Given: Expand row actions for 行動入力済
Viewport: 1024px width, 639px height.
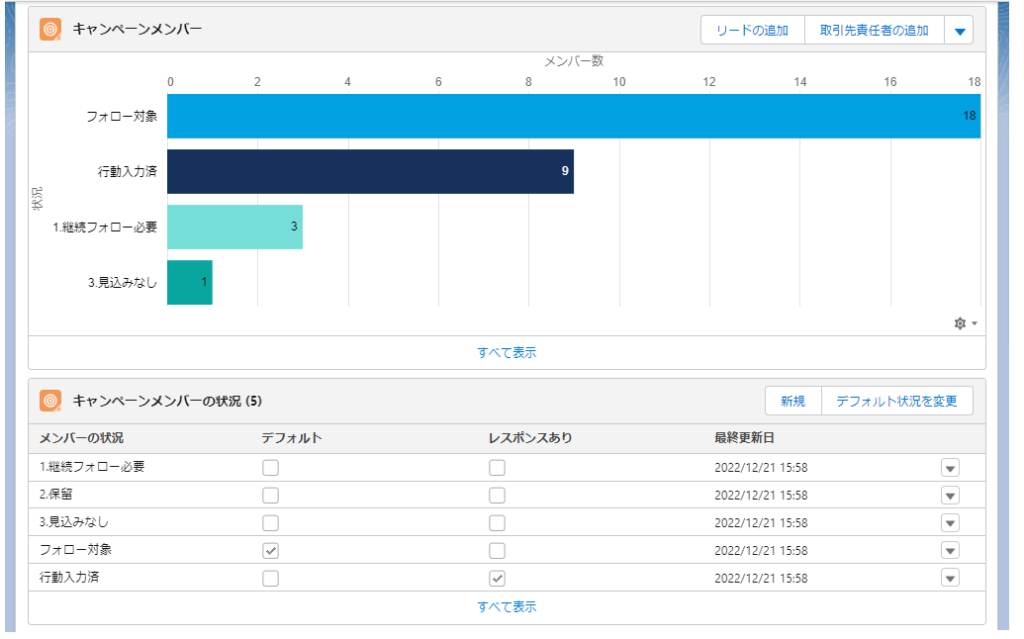Looking at the screenshot, I should [950, 578].
